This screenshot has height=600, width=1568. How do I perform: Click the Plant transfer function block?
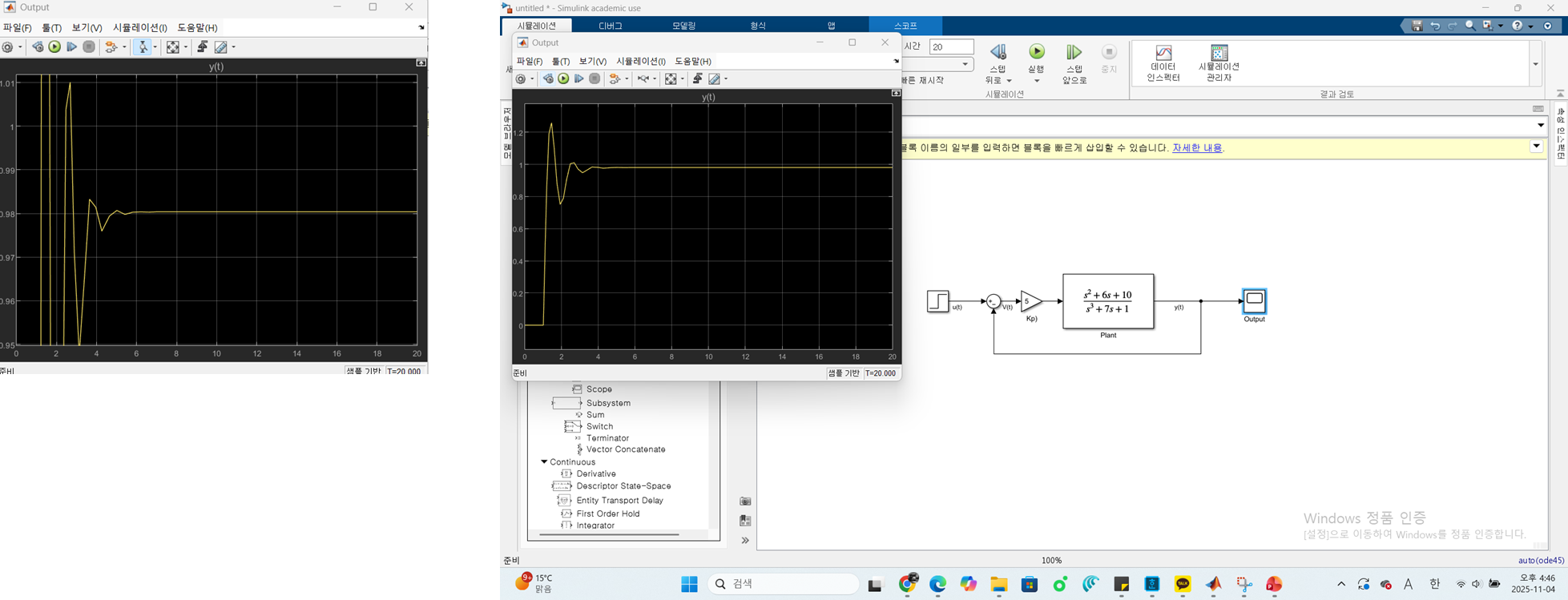(1108, 301)
